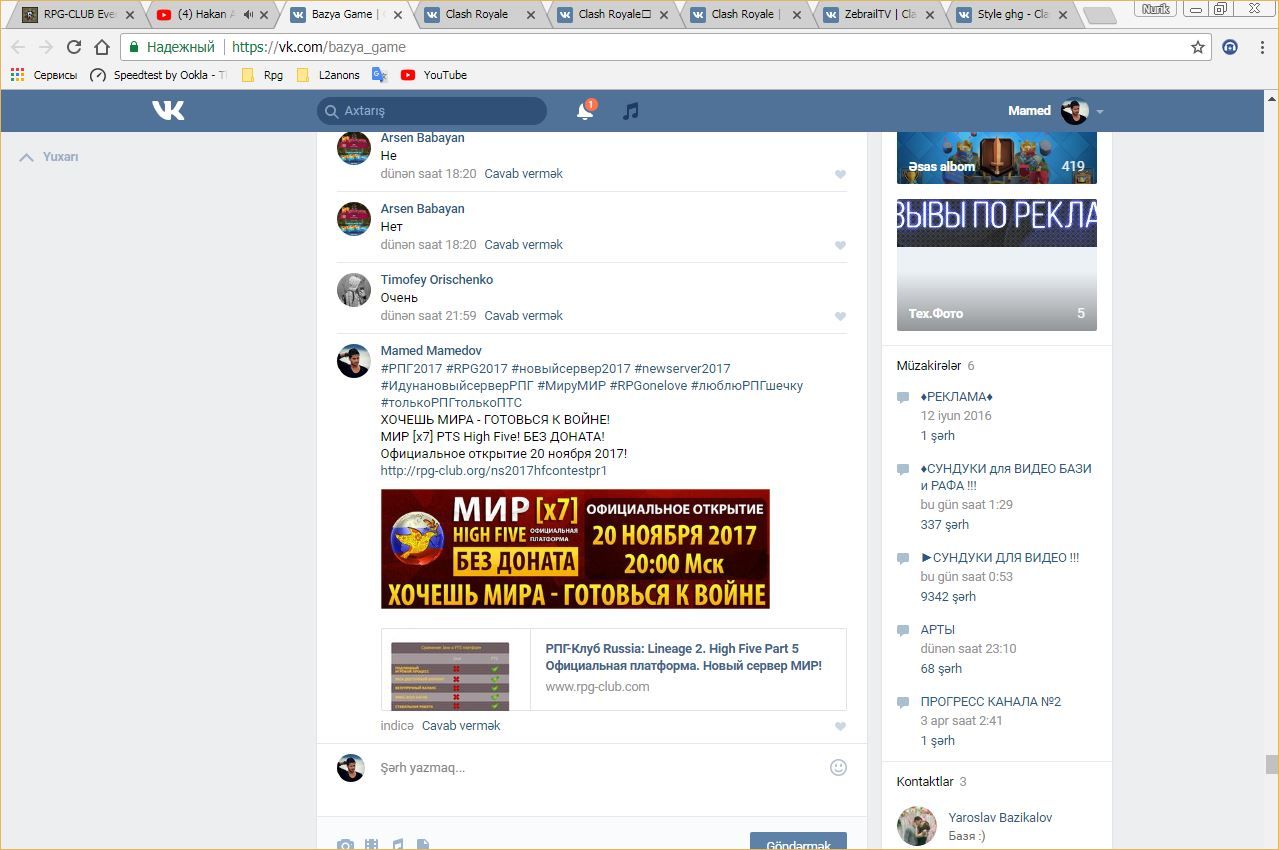Like Mamed Mamedov's comment
Screen dimensions: 1279x850
[840, 726]
